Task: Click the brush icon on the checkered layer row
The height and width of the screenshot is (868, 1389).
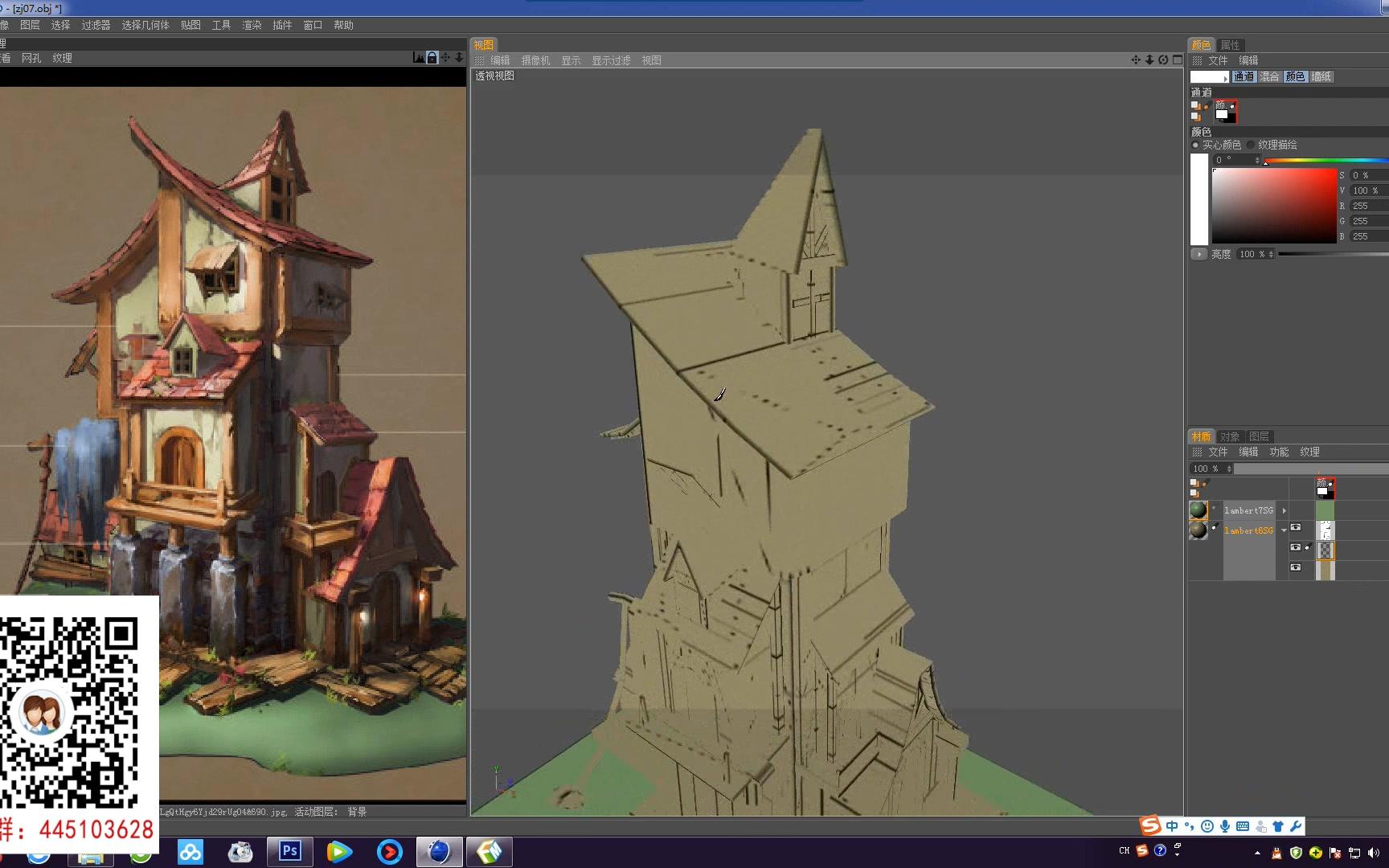Action: (1308, 547)
